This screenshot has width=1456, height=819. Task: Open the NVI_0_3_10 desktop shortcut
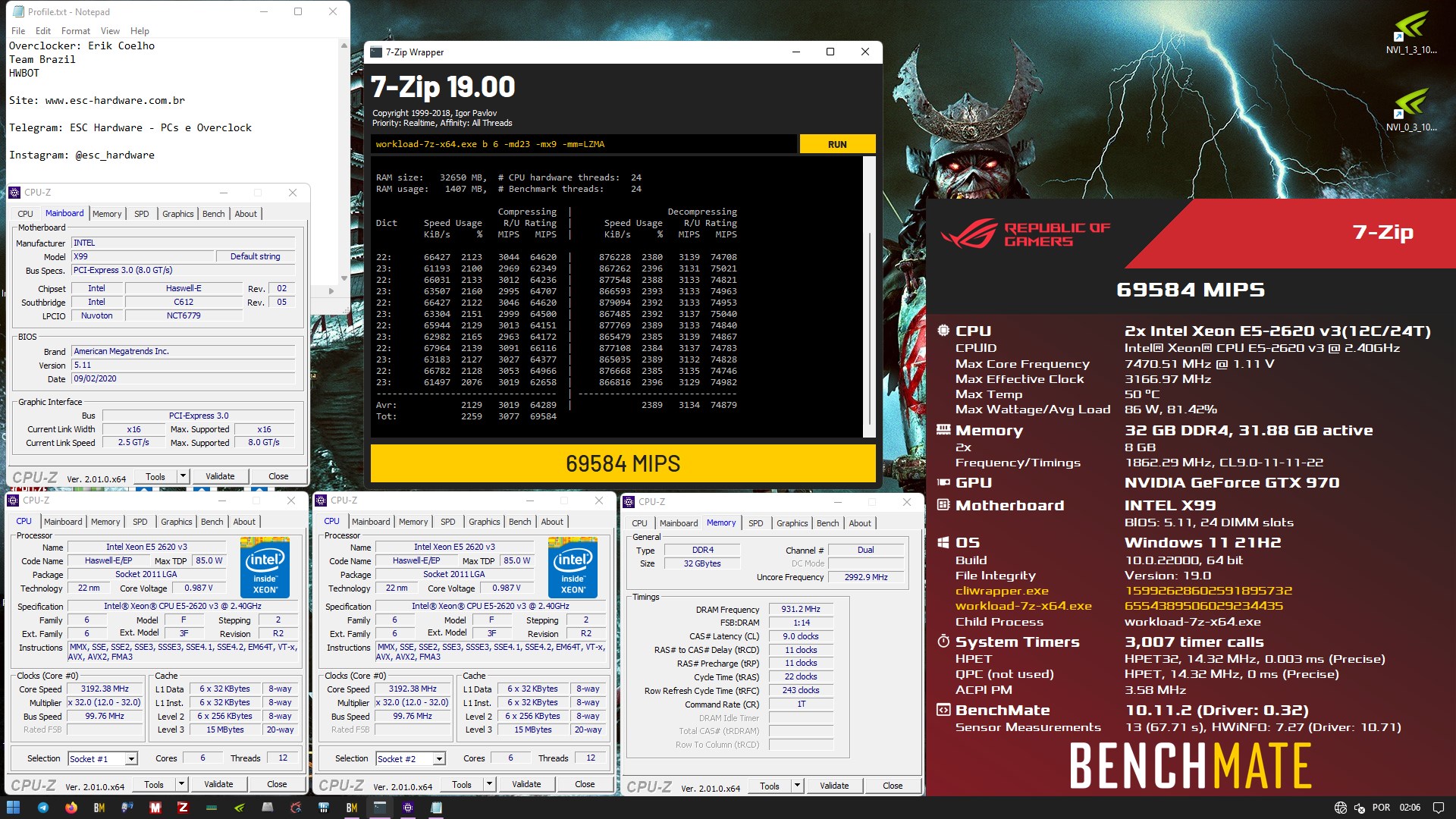pyautogui.click(x=1410, y=110)
